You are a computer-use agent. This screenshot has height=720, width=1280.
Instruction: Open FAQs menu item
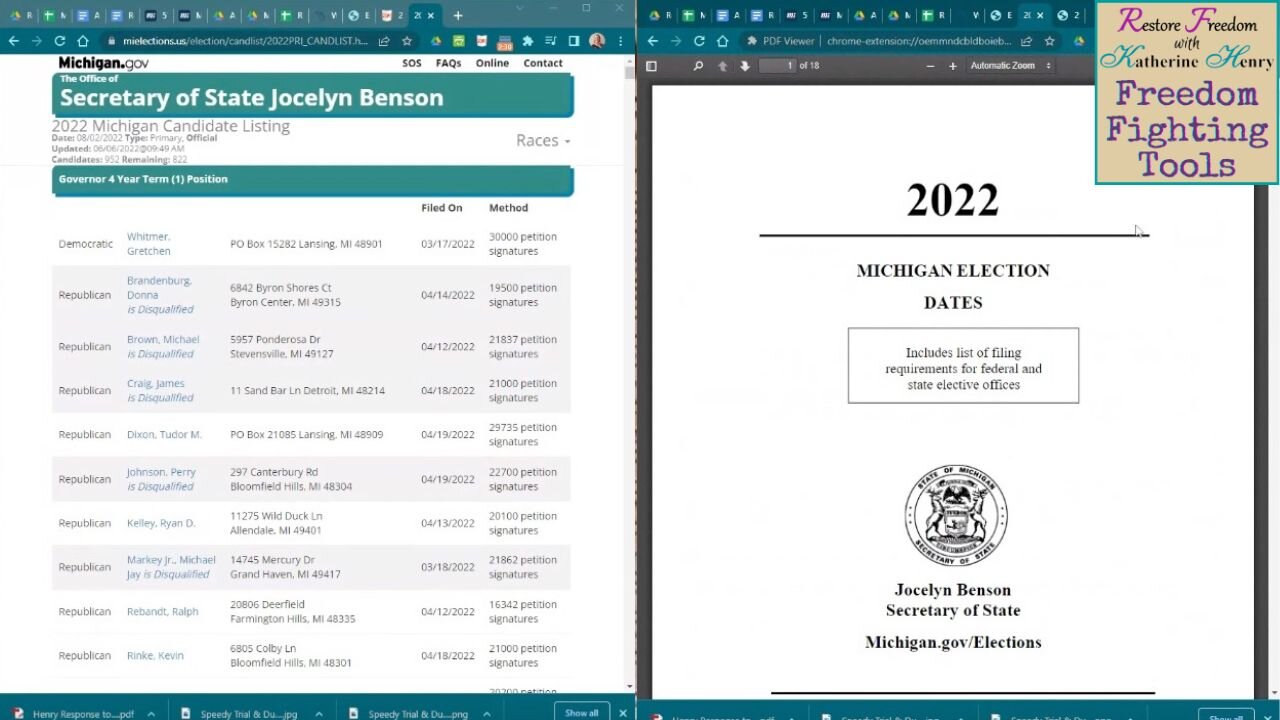pos(448,63)
